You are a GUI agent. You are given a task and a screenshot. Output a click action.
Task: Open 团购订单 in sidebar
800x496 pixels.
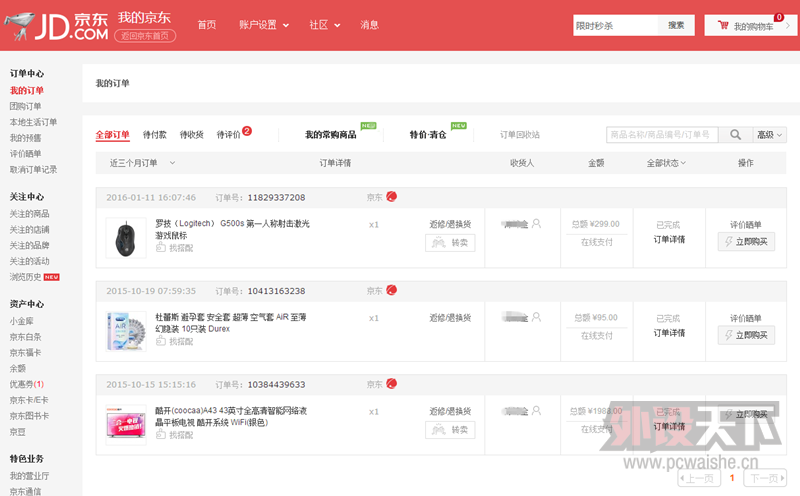[26, 106]
